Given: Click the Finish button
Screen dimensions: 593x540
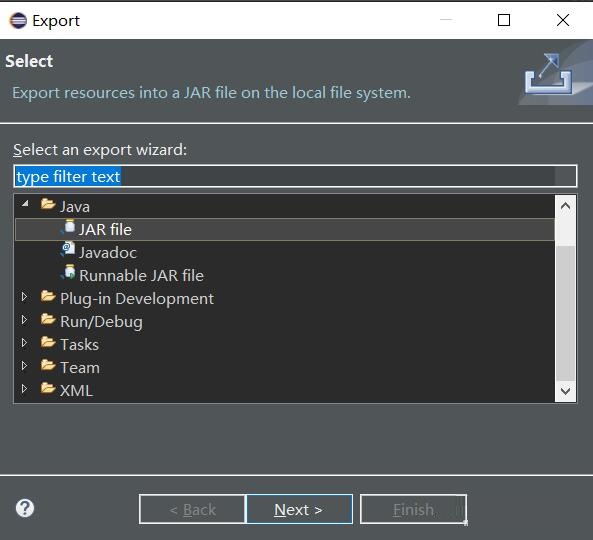Looking at the screenshot, I should 413,509.
